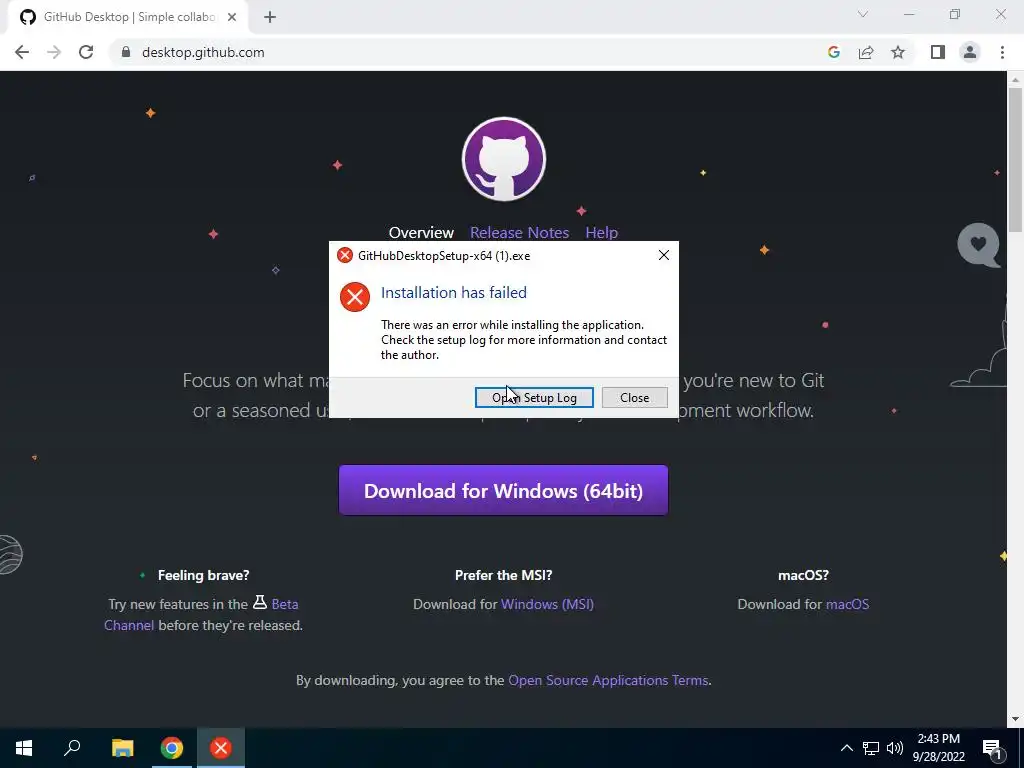Select the Overview tab on page
Image resolution: width=1024 pixels, height=768 pixels.
[421, 232]
